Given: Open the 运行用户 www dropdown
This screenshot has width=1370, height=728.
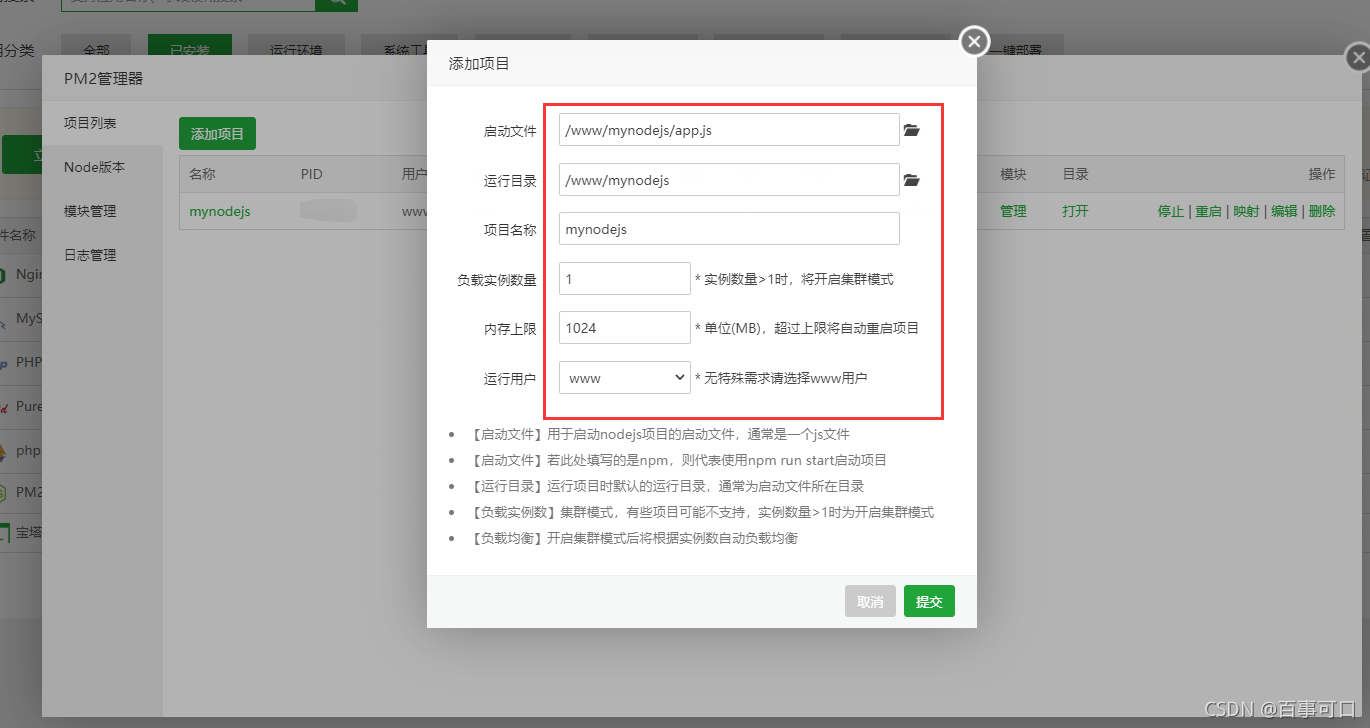Looking at the screenshot, I should tap(625, 378).
